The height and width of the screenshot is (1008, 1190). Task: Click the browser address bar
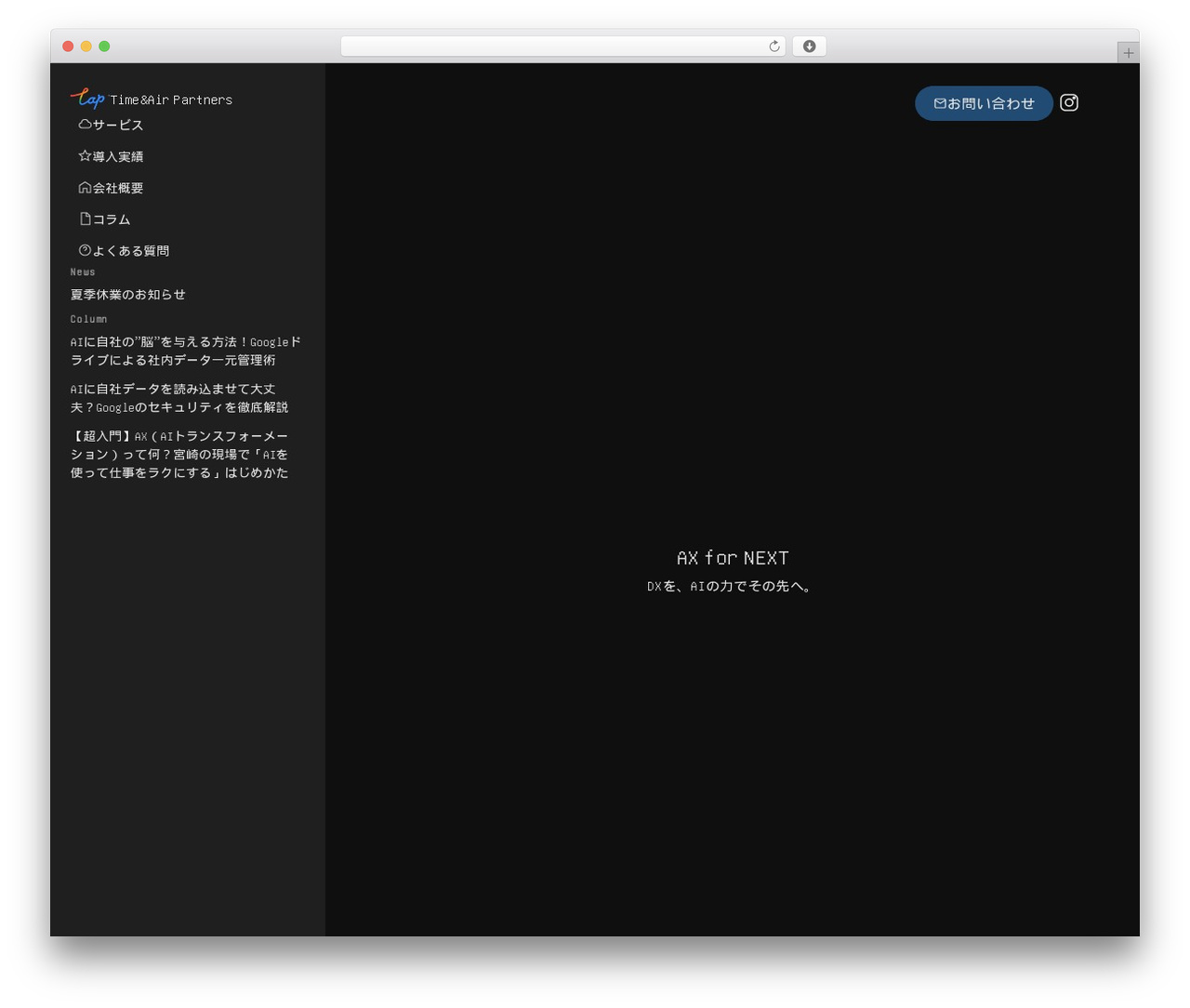tap(562, 46)
